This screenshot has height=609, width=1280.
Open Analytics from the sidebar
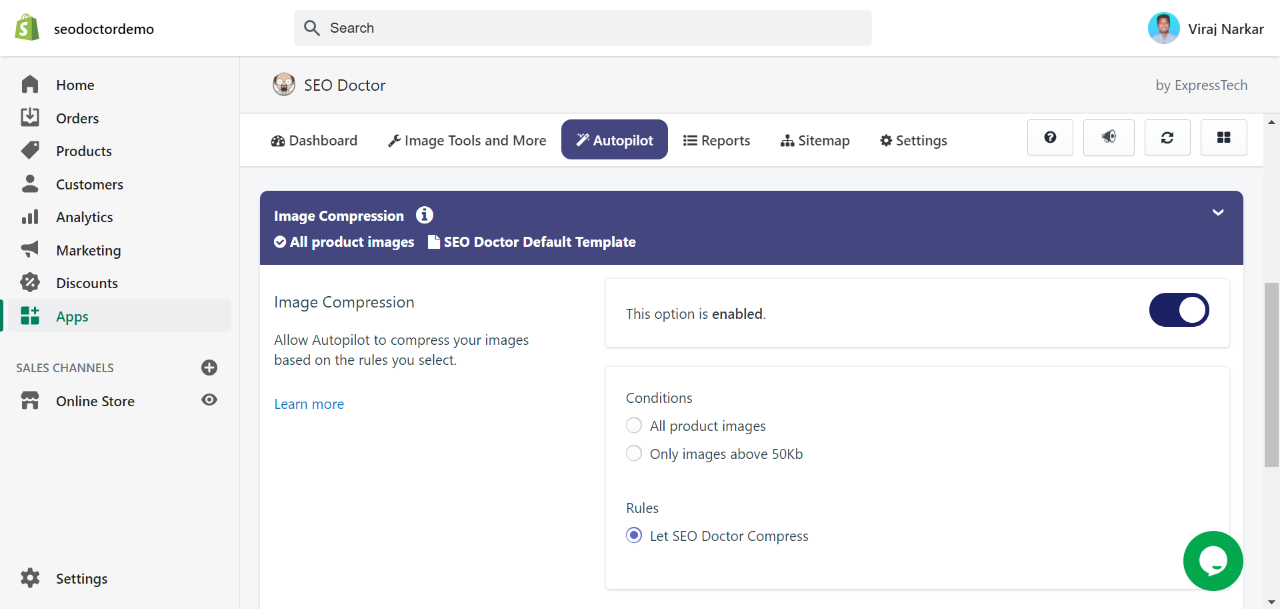point(84,217)
